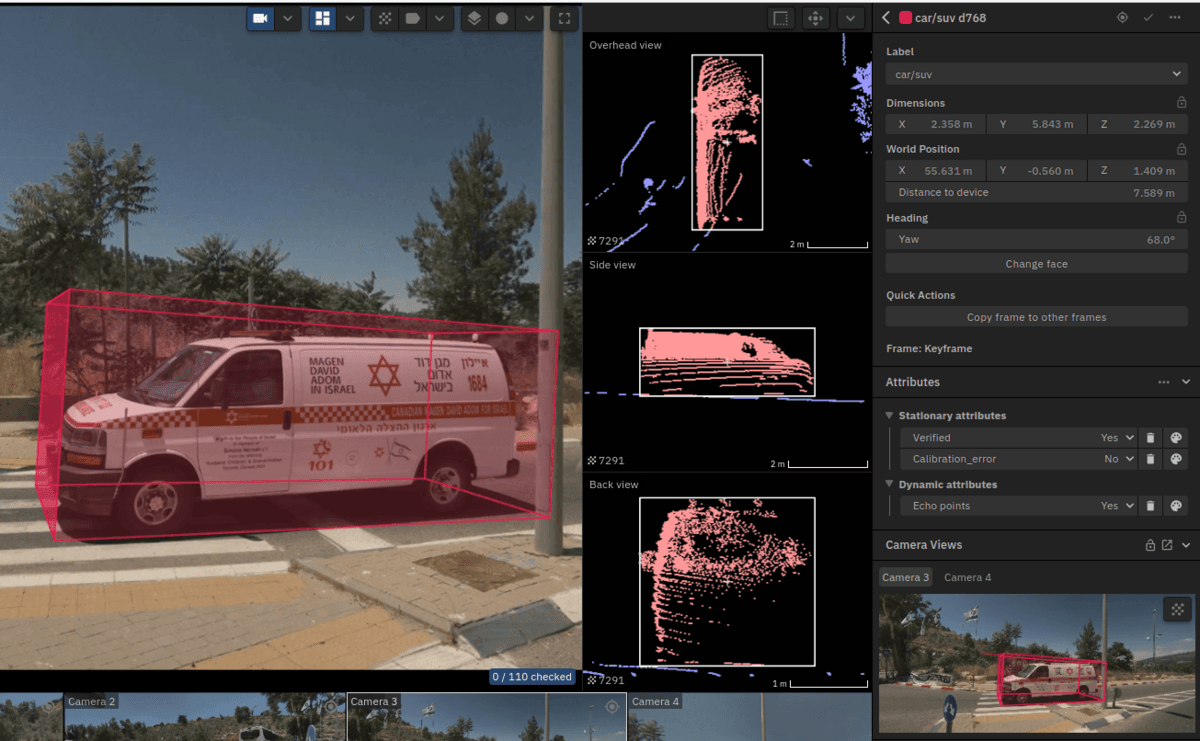Viewport: 1200px width, 741px height.
Task: Select the camera view mode icon
Action: point(260,18)
